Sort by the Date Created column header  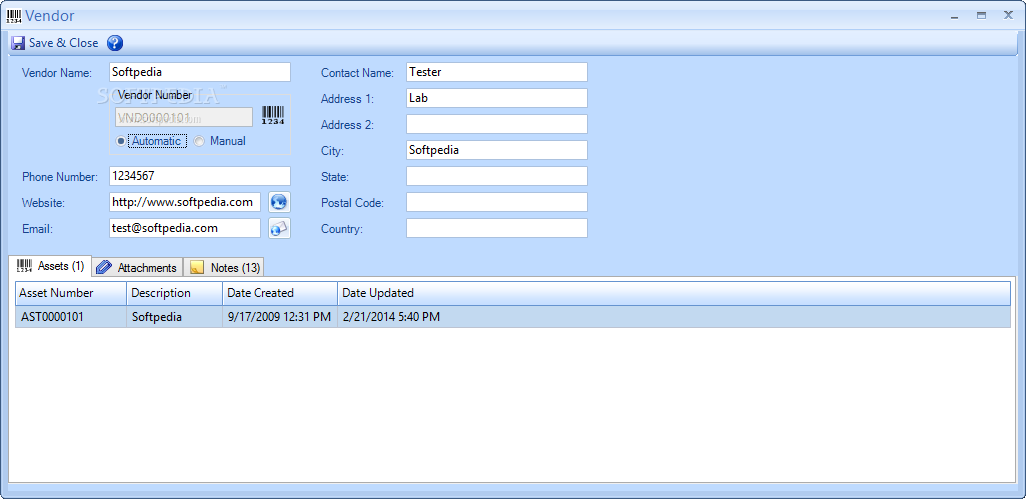click(280, 293)
